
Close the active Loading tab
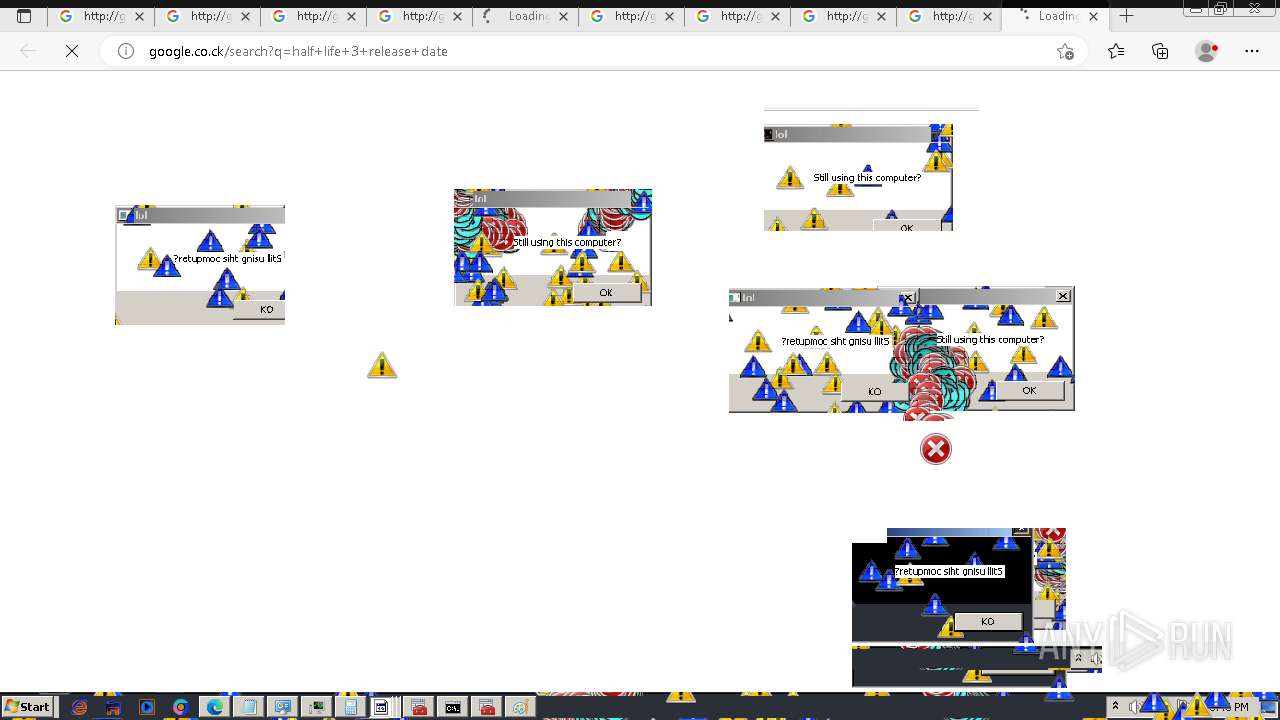[1093, 16]
